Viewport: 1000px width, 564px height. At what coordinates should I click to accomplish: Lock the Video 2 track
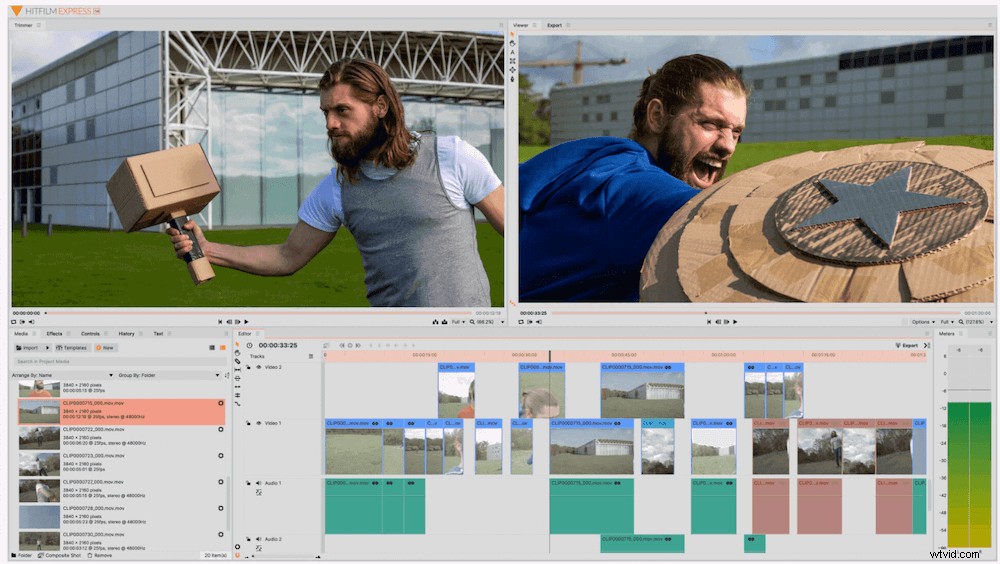[249, 367]
